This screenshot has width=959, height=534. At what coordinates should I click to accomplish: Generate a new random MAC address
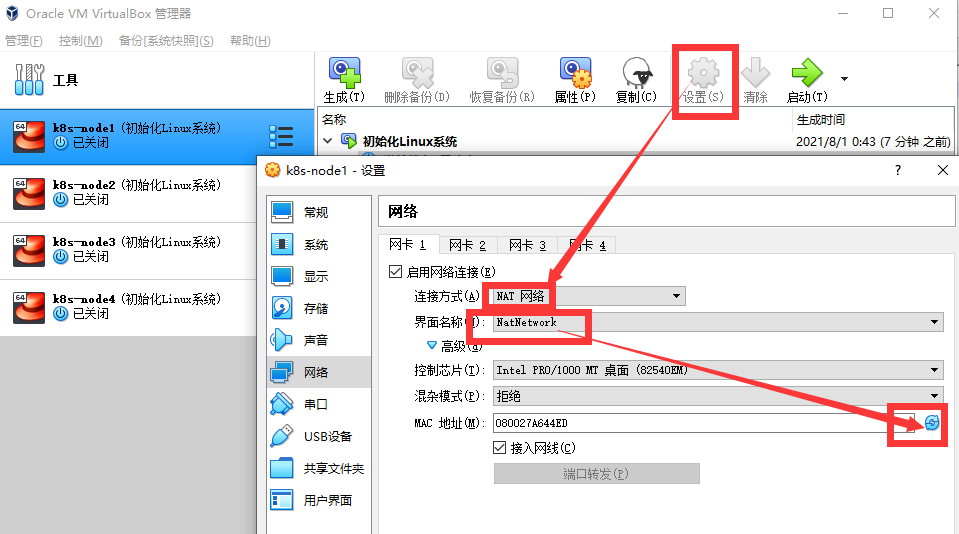point(931,423)
